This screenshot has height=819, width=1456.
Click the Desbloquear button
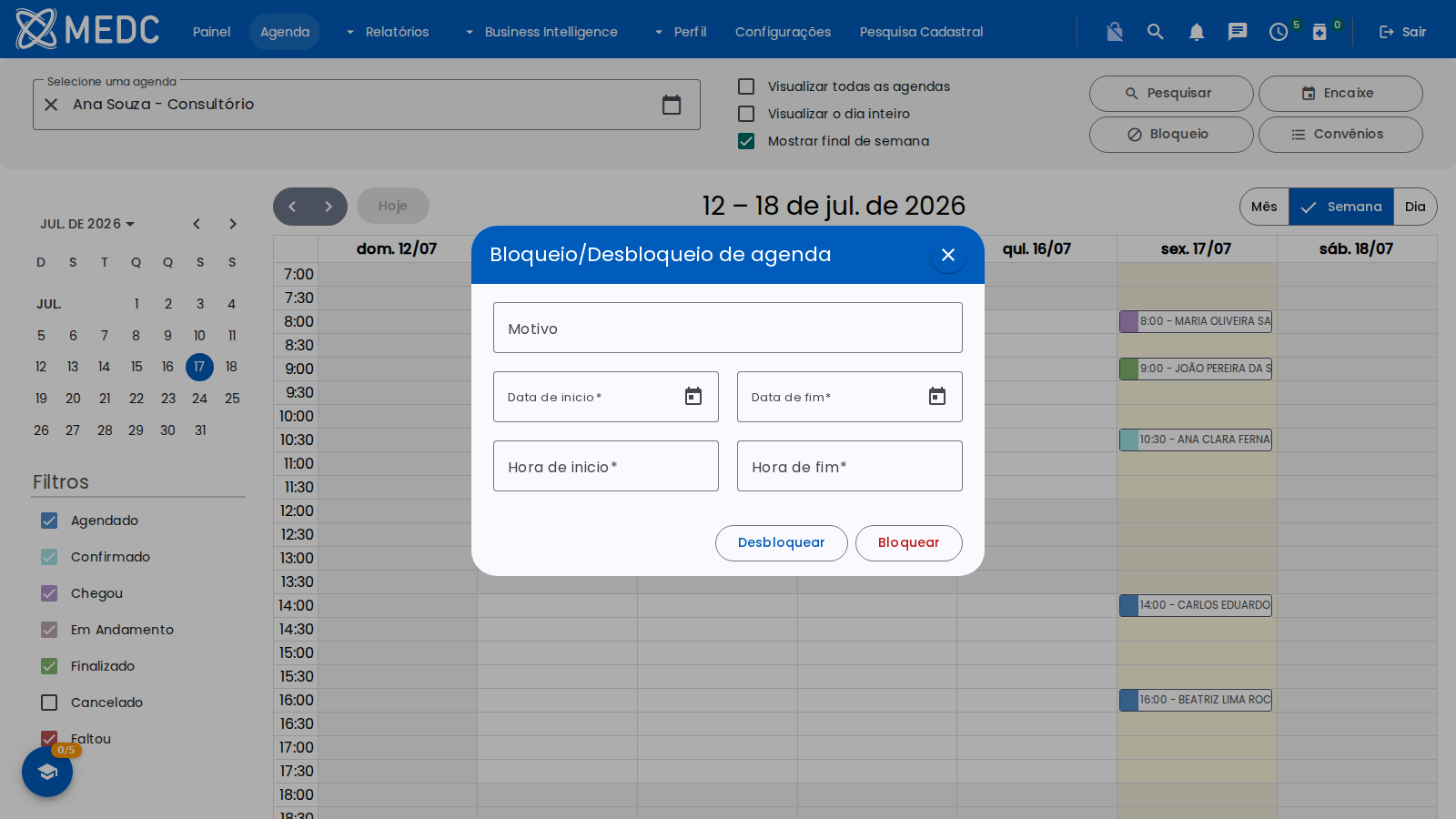point(782,543)
